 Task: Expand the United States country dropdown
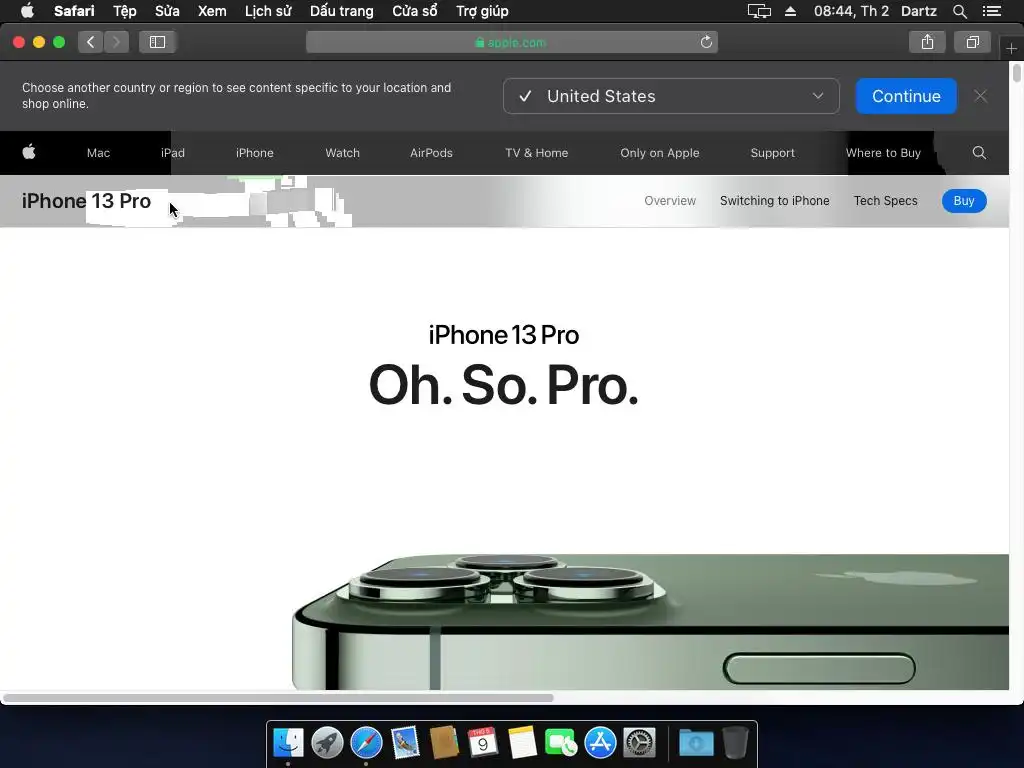click(x=671, y=96)
